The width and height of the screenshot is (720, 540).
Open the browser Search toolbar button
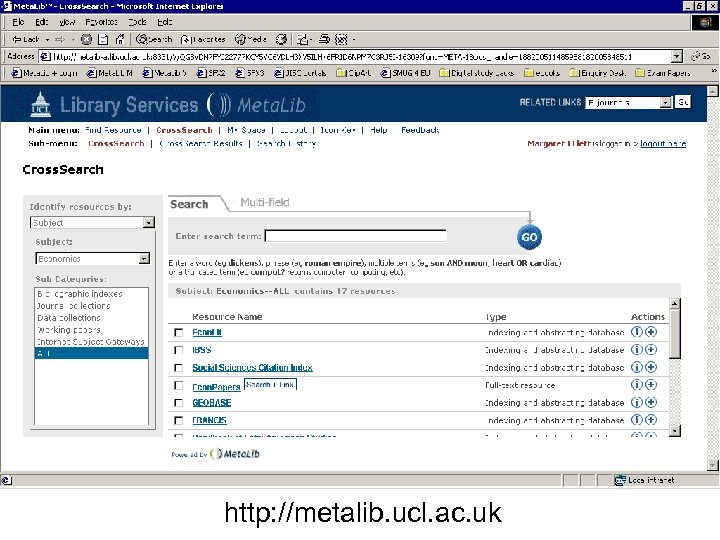[154, 39]
